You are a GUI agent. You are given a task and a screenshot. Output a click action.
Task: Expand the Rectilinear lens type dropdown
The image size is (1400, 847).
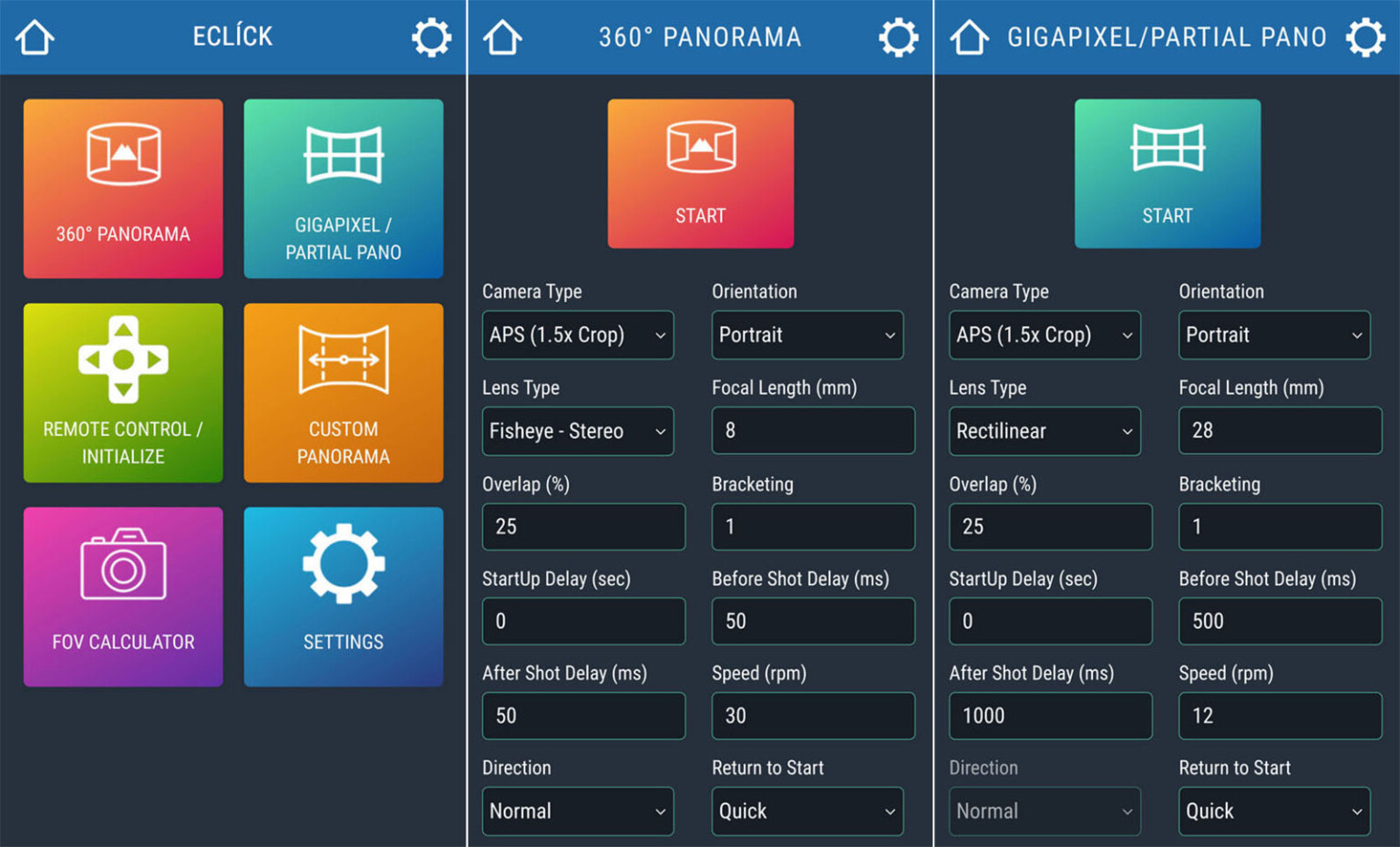coord(1045,431)
